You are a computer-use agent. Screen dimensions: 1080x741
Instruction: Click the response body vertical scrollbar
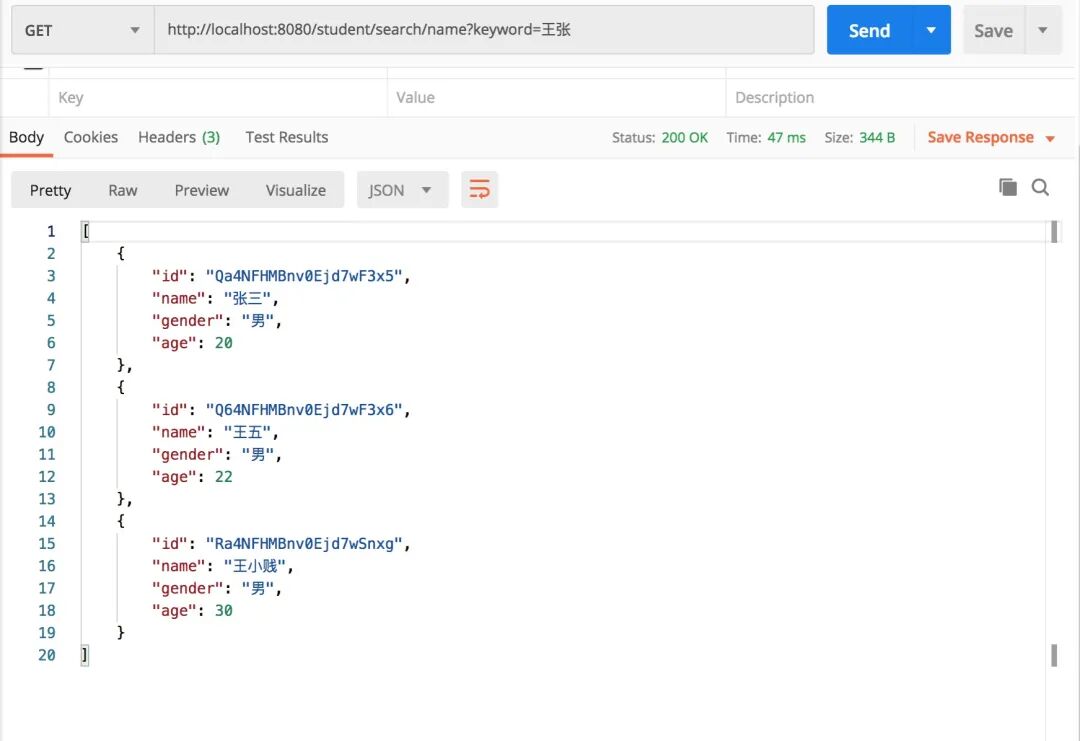pos(1054,440)
